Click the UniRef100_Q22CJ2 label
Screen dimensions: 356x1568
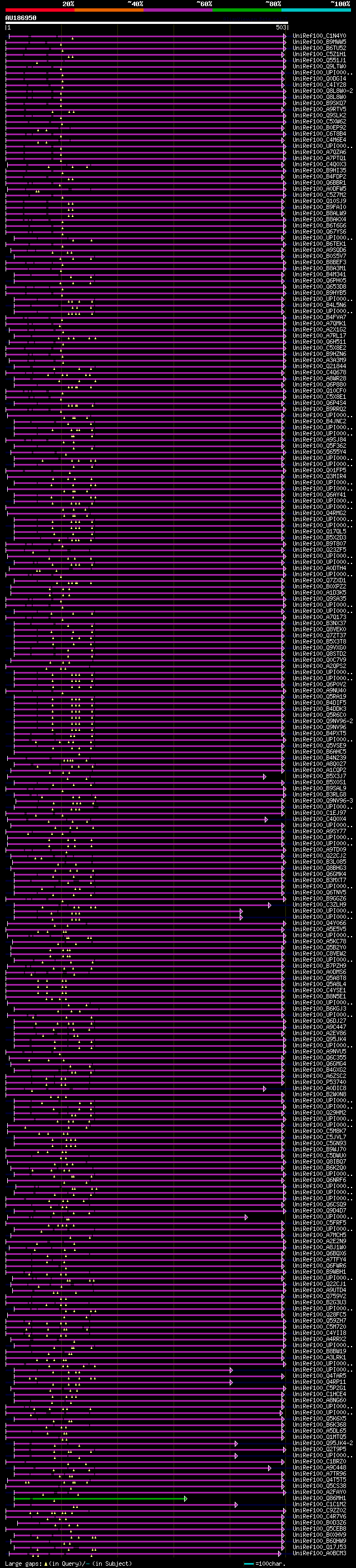tap(319, 855)
